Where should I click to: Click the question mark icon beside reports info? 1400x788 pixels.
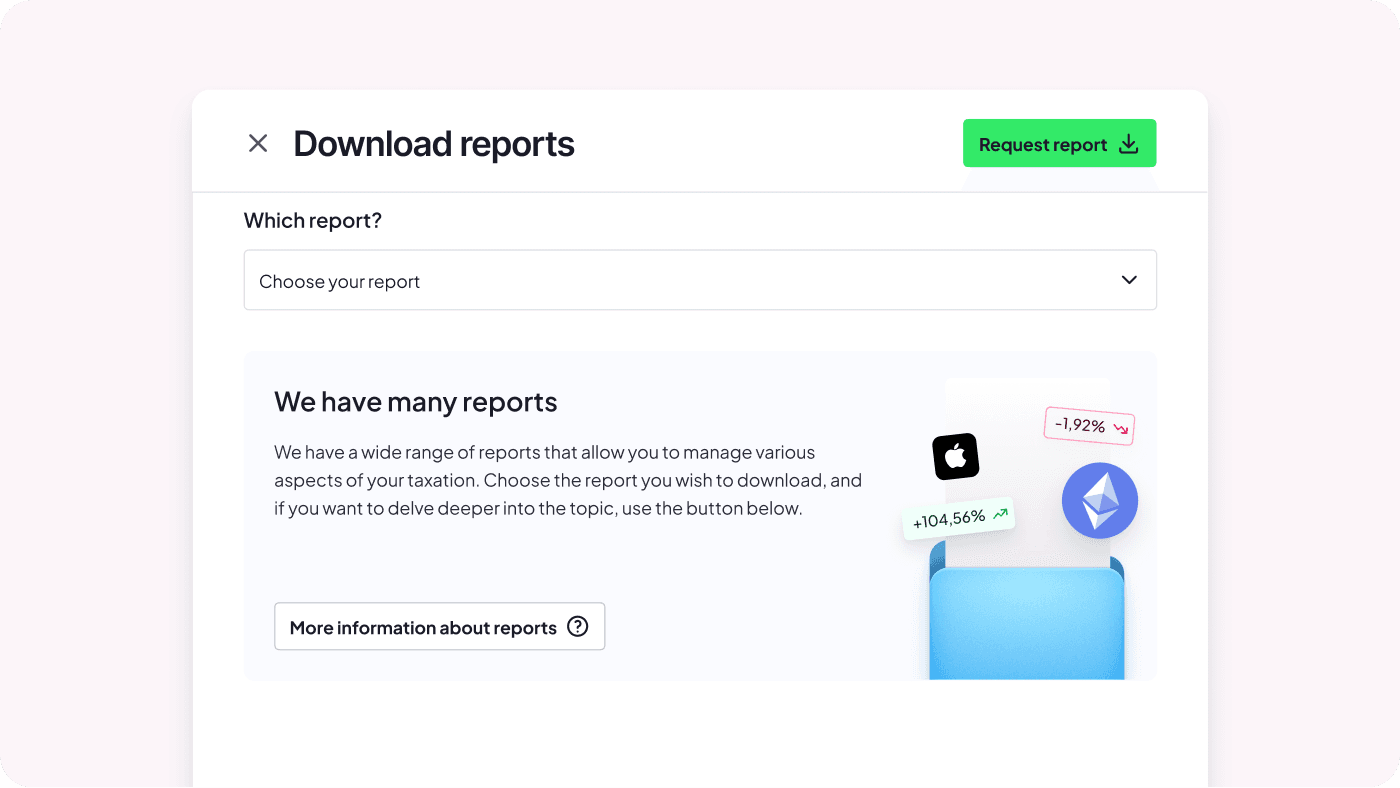point(578,626)
